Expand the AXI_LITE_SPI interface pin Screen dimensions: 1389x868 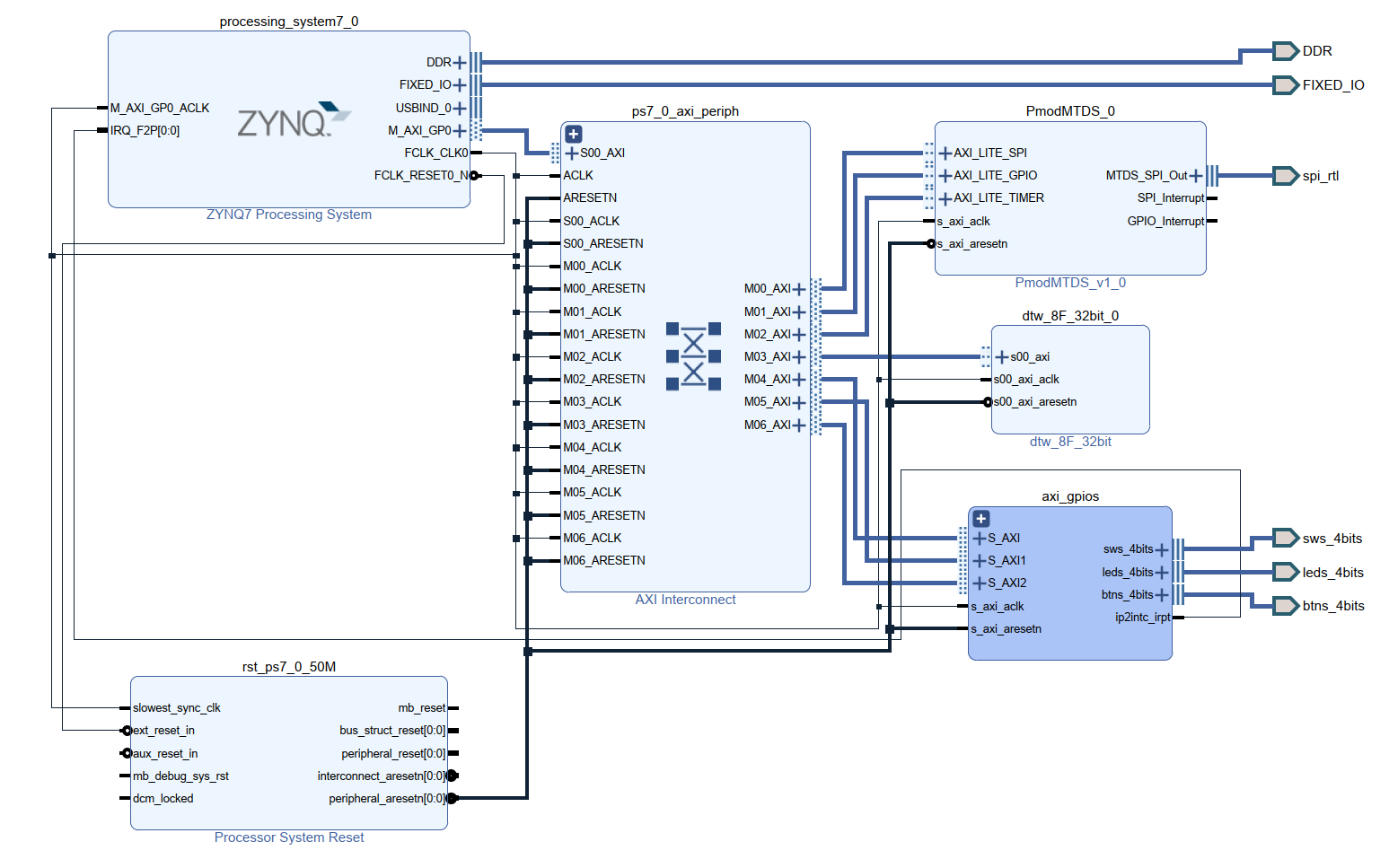[945, 153]
